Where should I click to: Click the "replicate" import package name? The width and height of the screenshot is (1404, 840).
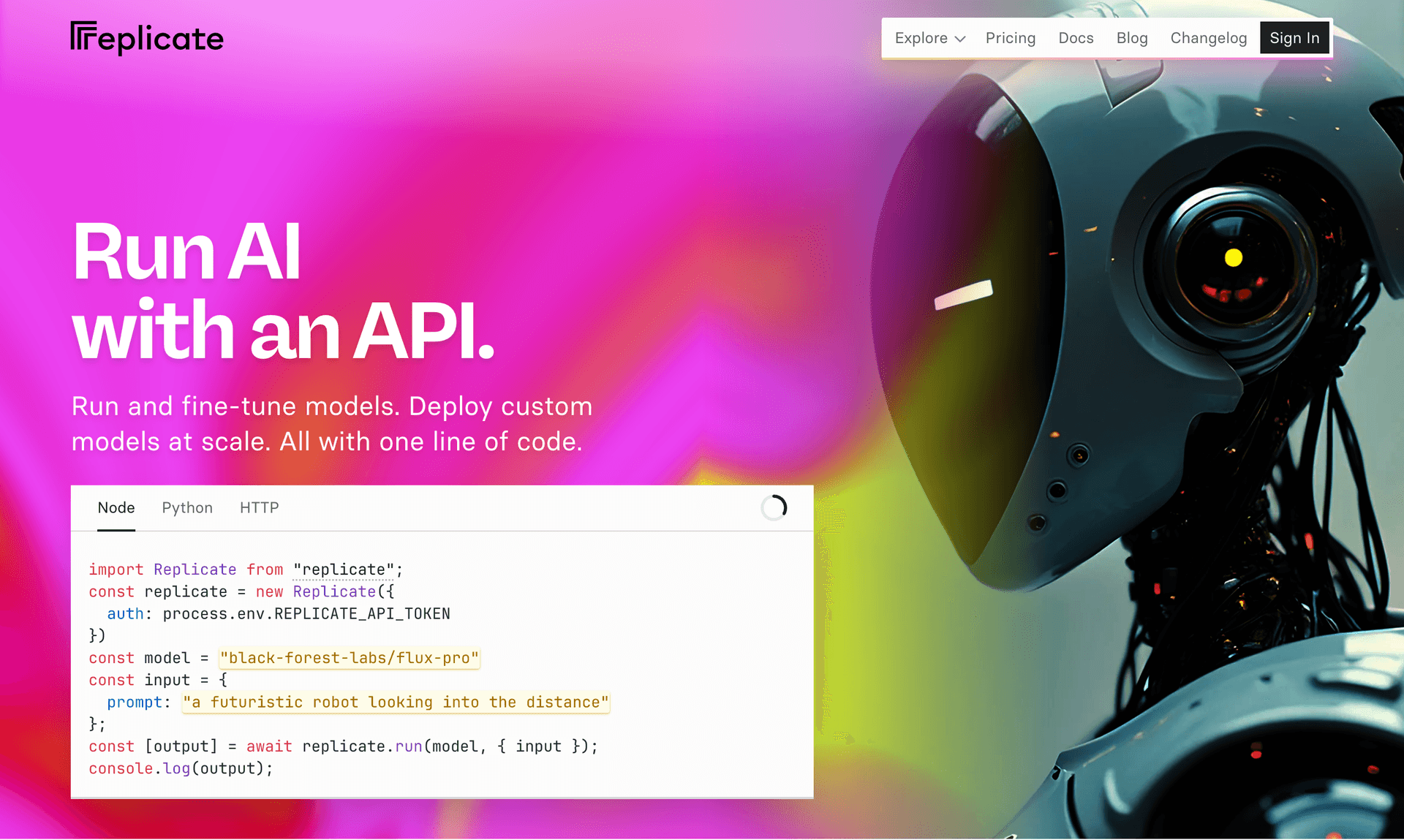coord(344,570)
